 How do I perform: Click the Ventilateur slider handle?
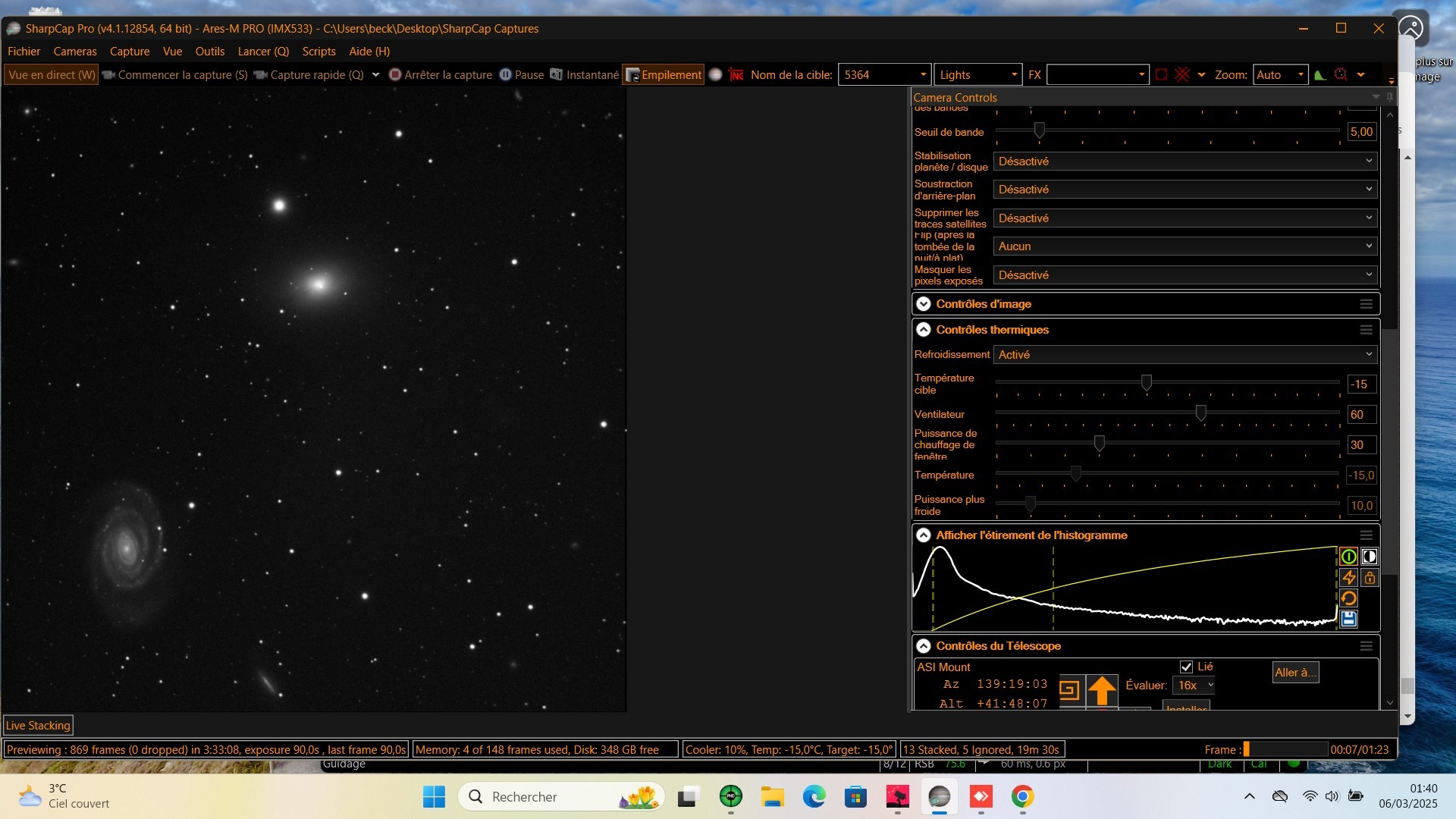click(1201, 413)
